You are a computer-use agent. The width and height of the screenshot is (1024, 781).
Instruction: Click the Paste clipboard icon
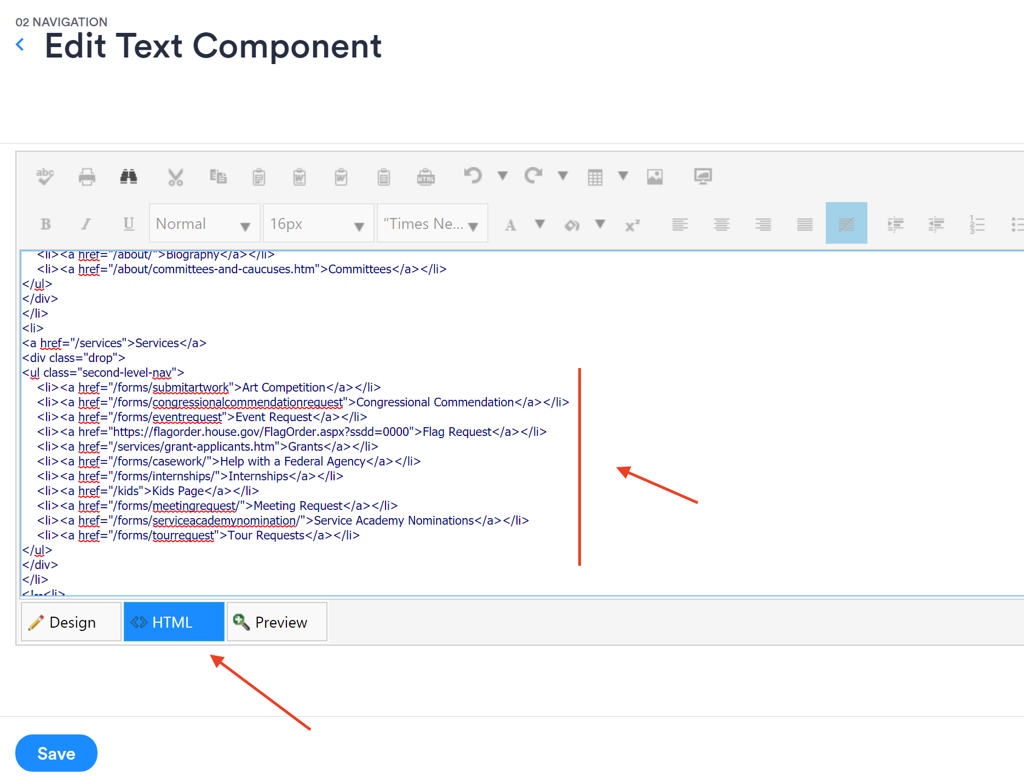259,177
